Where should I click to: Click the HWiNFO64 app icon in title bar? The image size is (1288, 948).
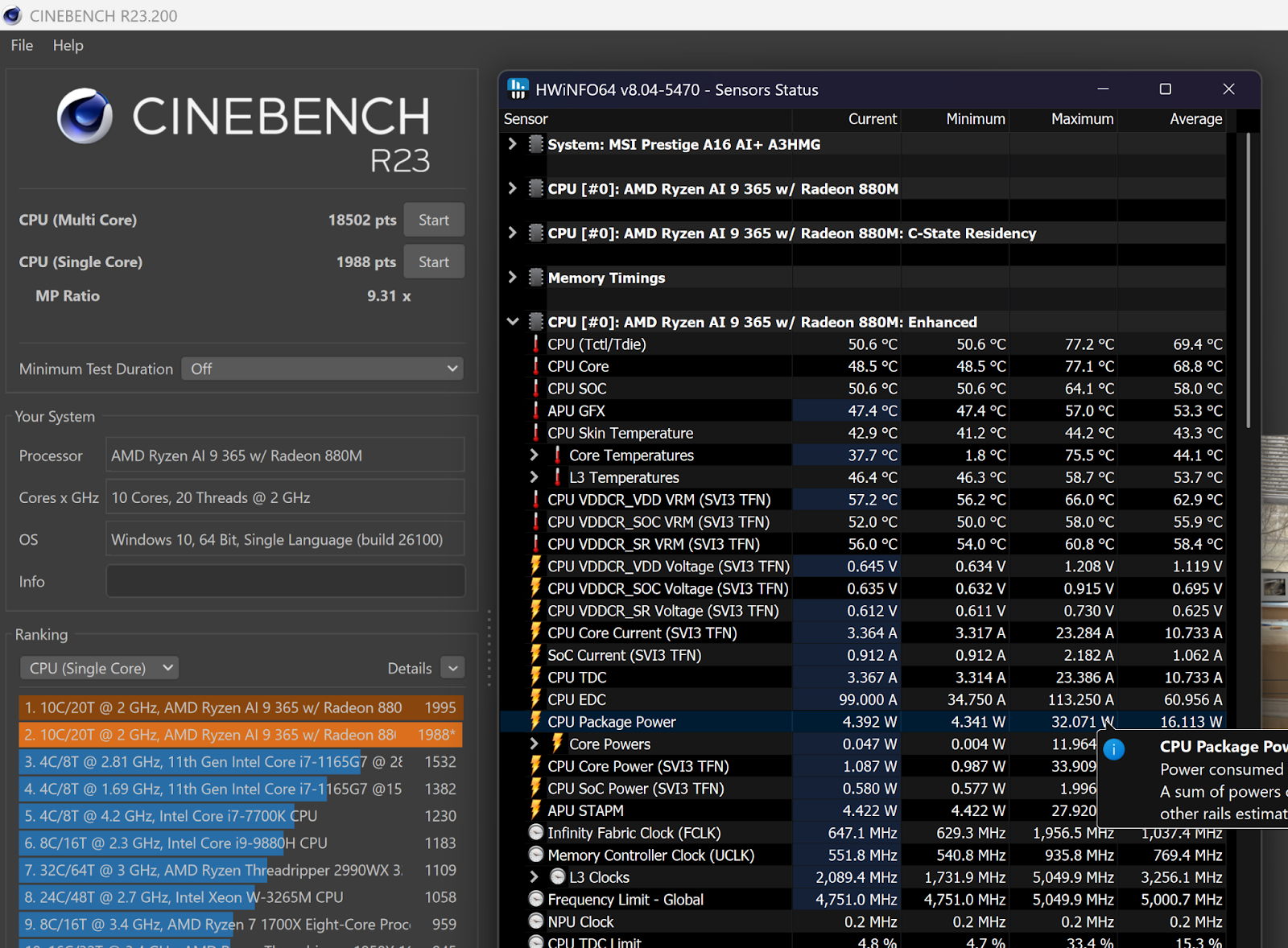518,89
